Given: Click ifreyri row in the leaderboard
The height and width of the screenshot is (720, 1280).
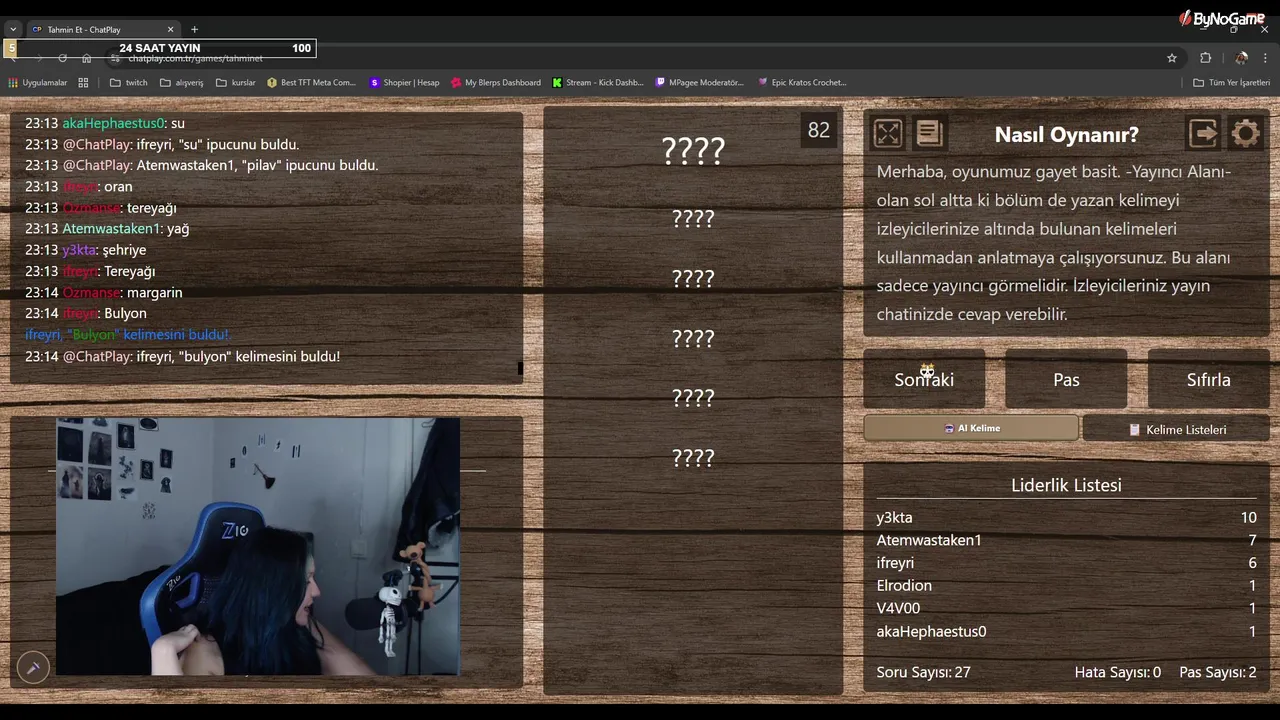Looking at the screenshot, I should click(x=1066, y=563).
